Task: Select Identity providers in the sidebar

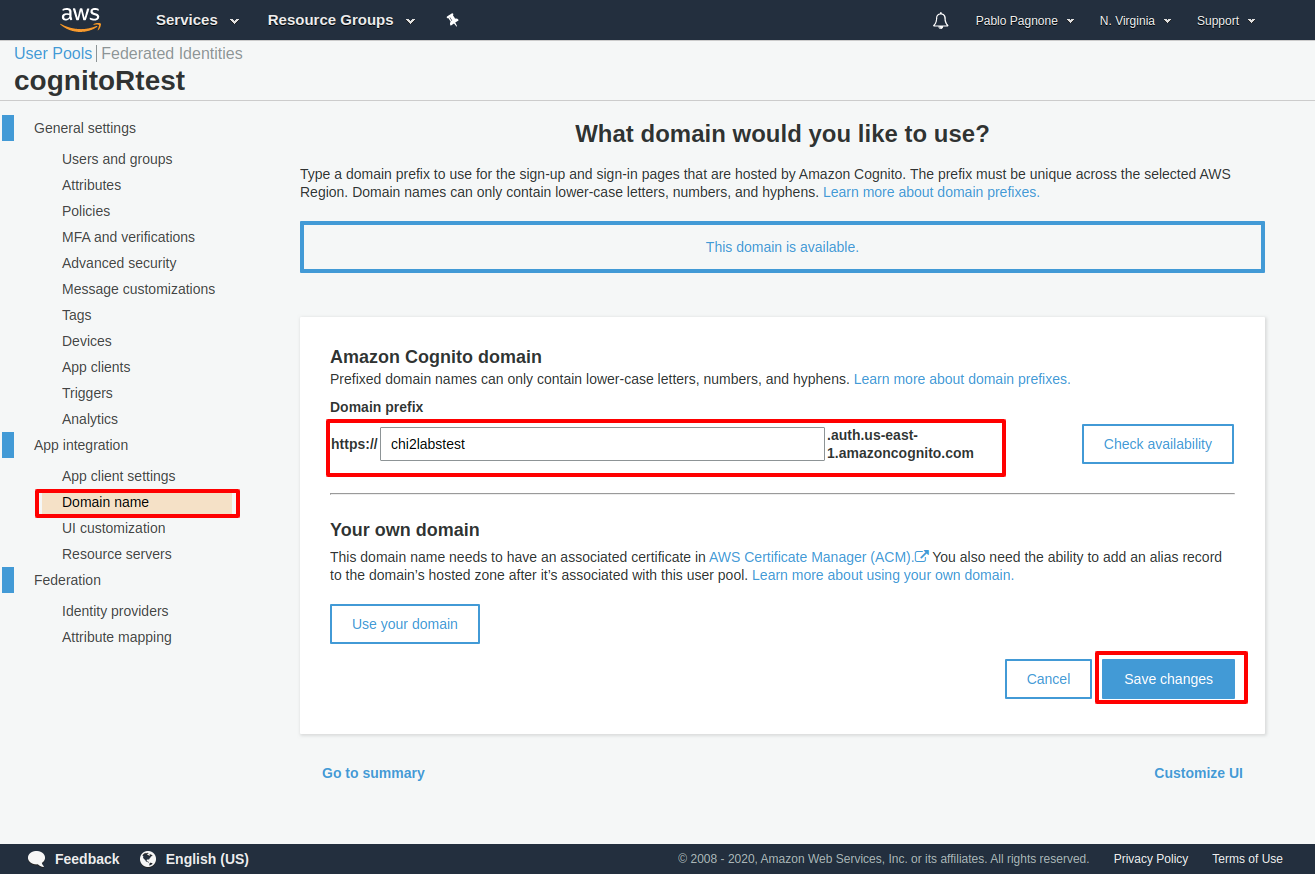Action: (115, 611)
